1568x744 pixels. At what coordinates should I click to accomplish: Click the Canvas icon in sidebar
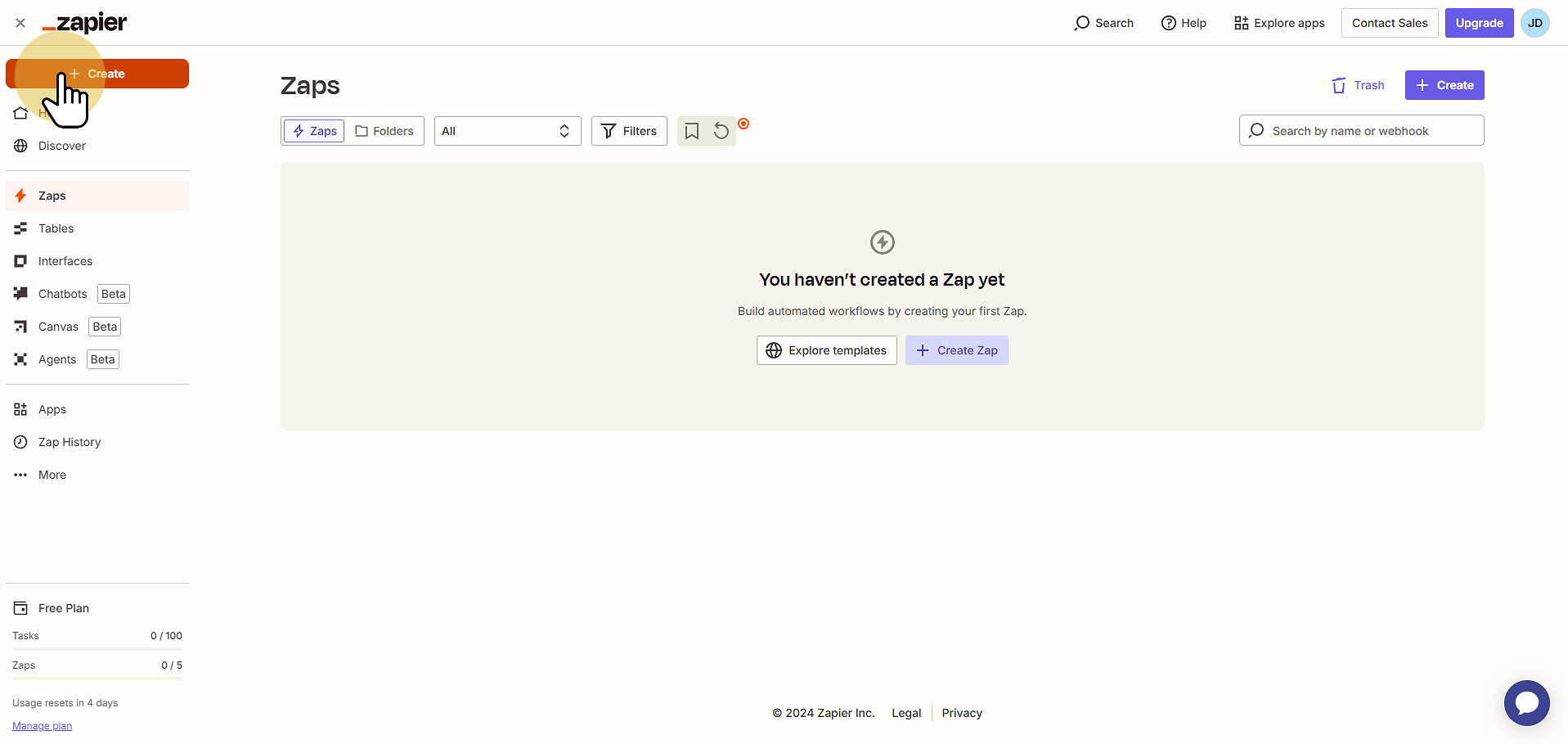20,327
